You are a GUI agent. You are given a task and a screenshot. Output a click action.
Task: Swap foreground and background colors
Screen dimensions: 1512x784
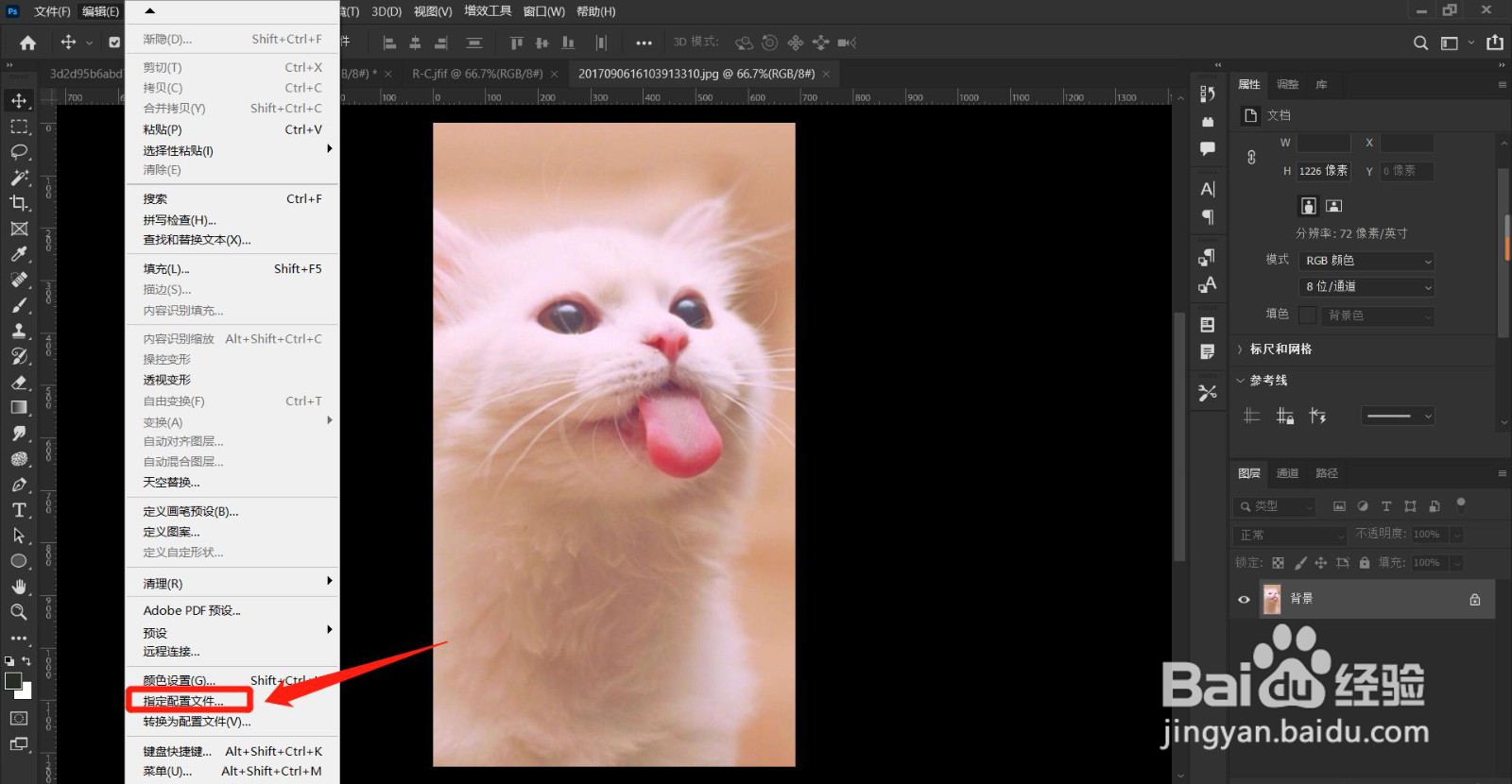(x=26, y=661)
